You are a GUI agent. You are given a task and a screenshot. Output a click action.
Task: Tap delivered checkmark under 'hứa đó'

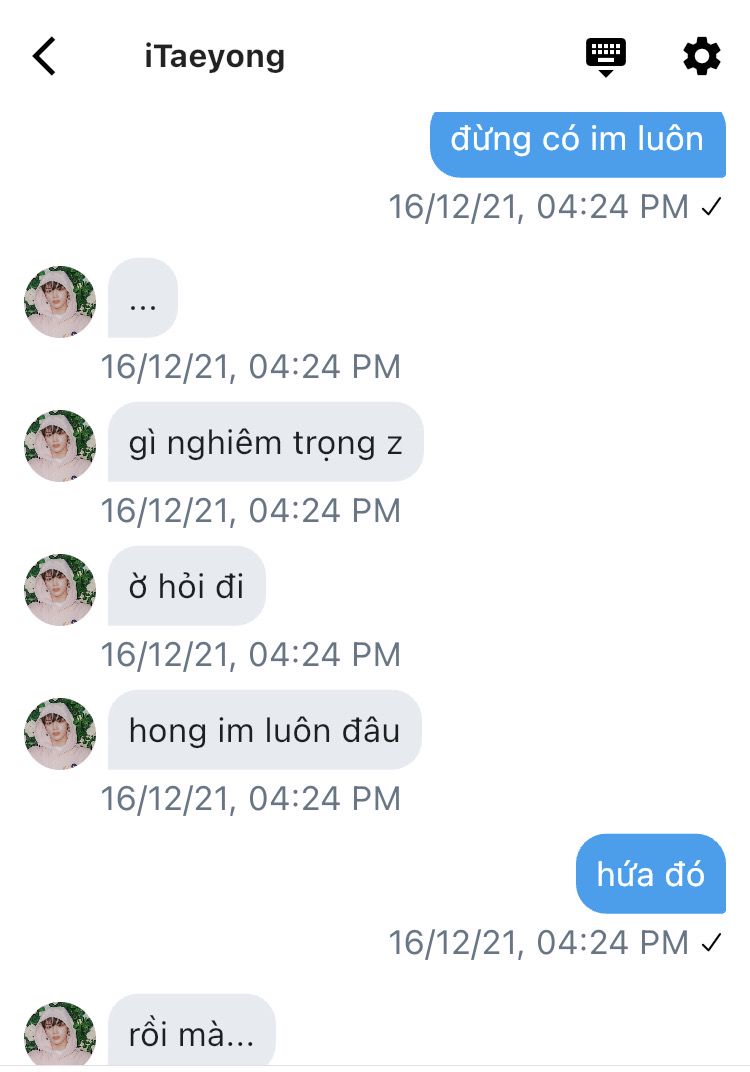point(712,943)
